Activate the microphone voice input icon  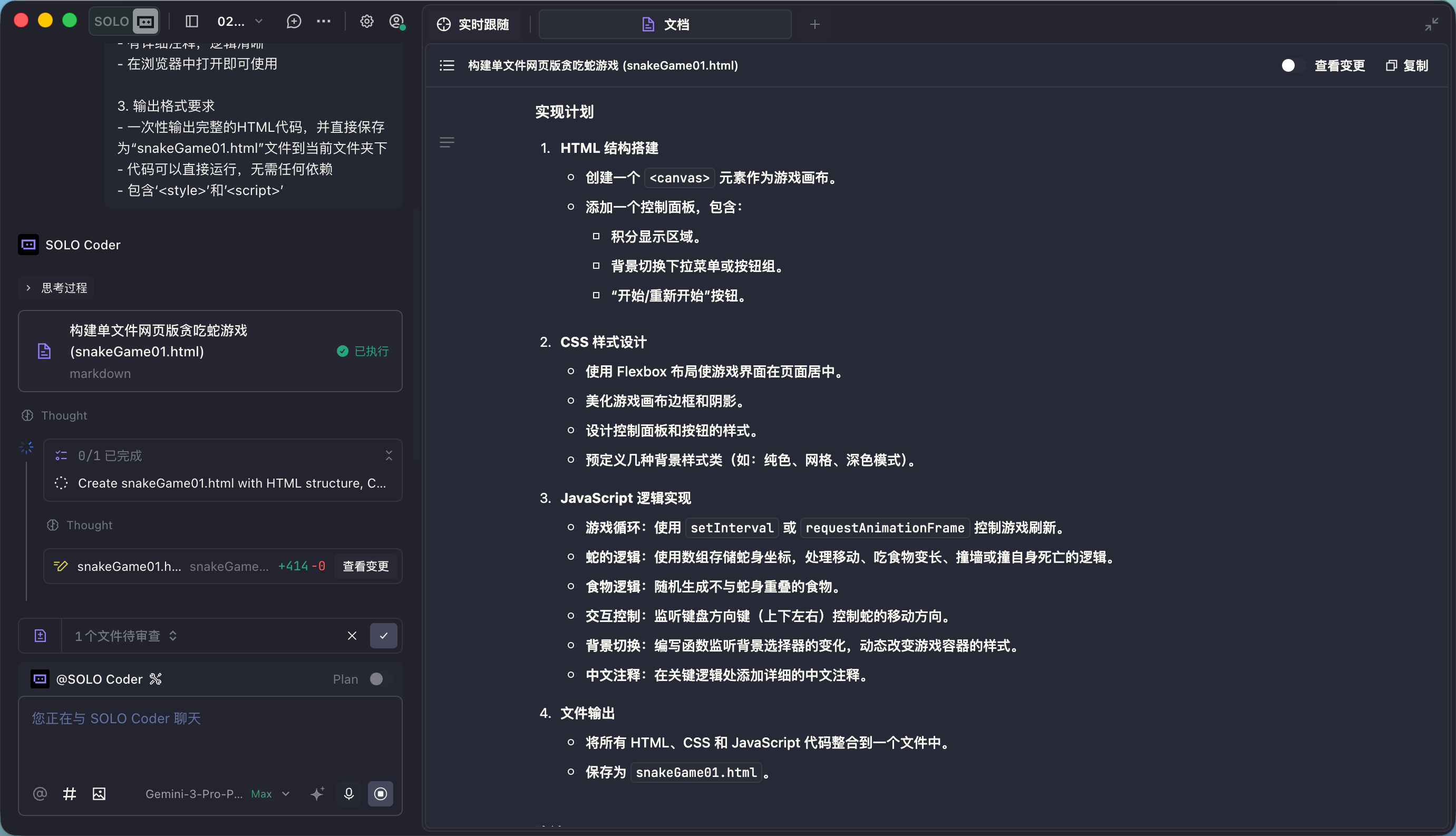pyautogui.click(x=348, y=794)
